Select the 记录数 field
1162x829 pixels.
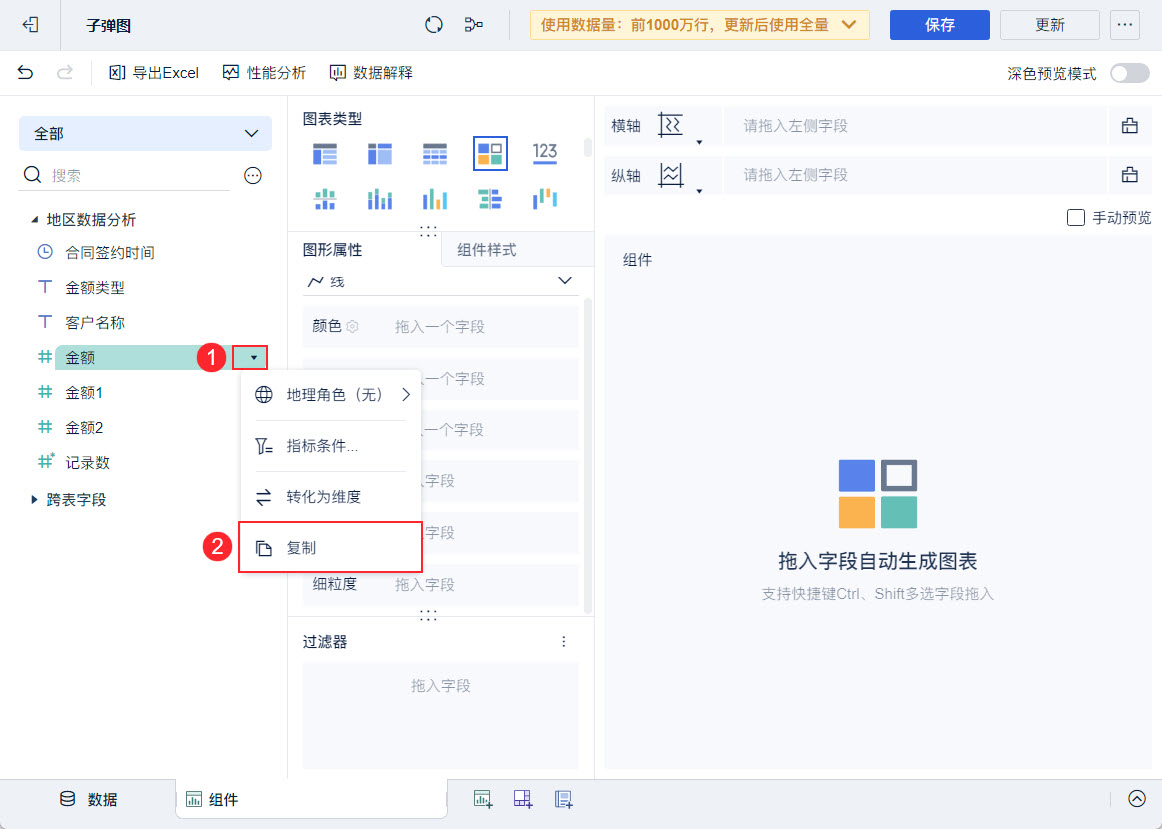[x=87, y=462]
